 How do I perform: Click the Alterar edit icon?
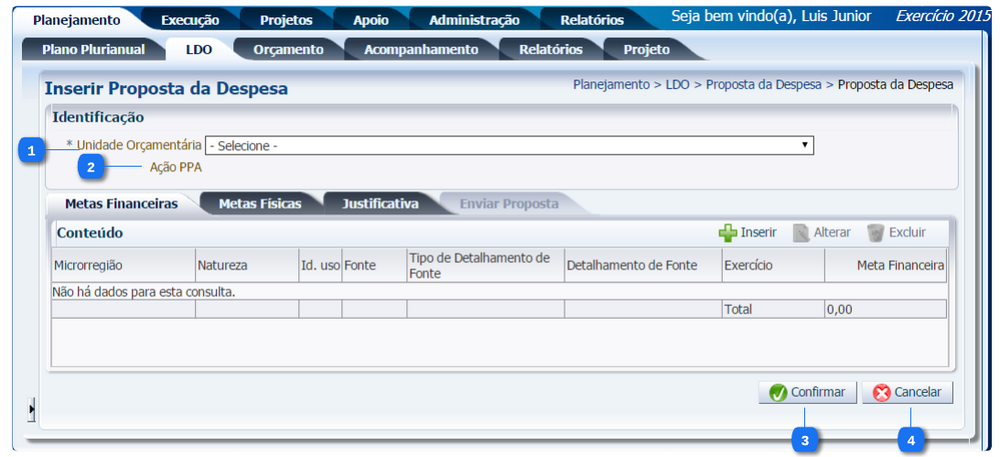click(x=800, y=233)
